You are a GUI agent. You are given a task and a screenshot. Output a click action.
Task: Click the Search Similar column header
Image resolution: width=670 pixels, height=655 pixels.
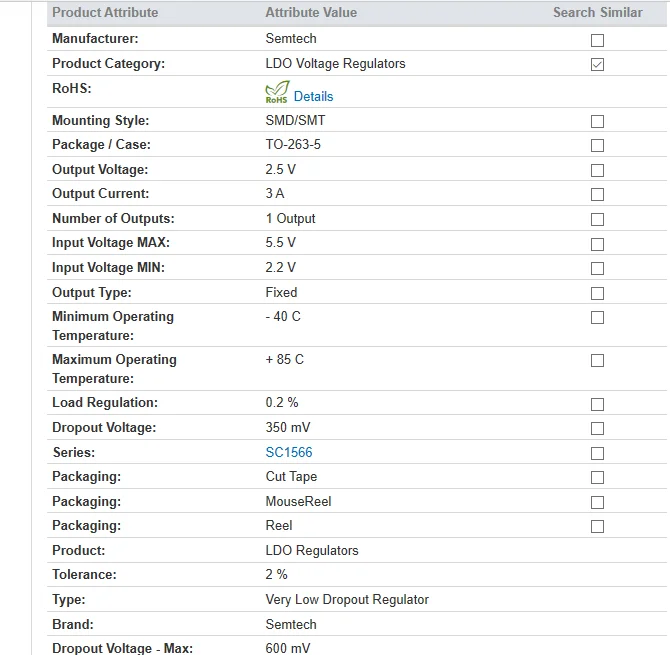[597, 12]
